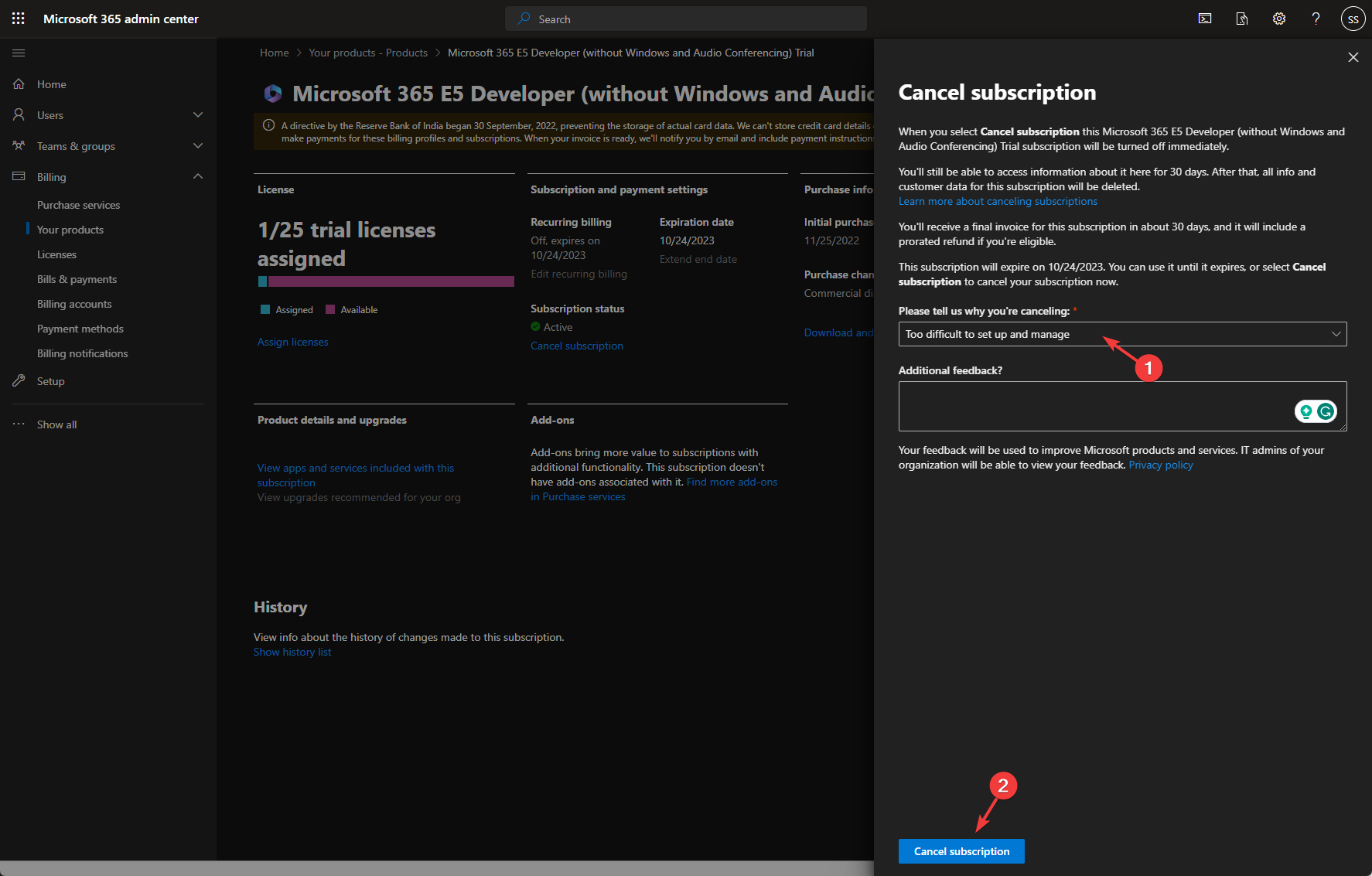The image size is (1372, 876).
Task: Click Show all in the sidebar
Action: (57, 424)
